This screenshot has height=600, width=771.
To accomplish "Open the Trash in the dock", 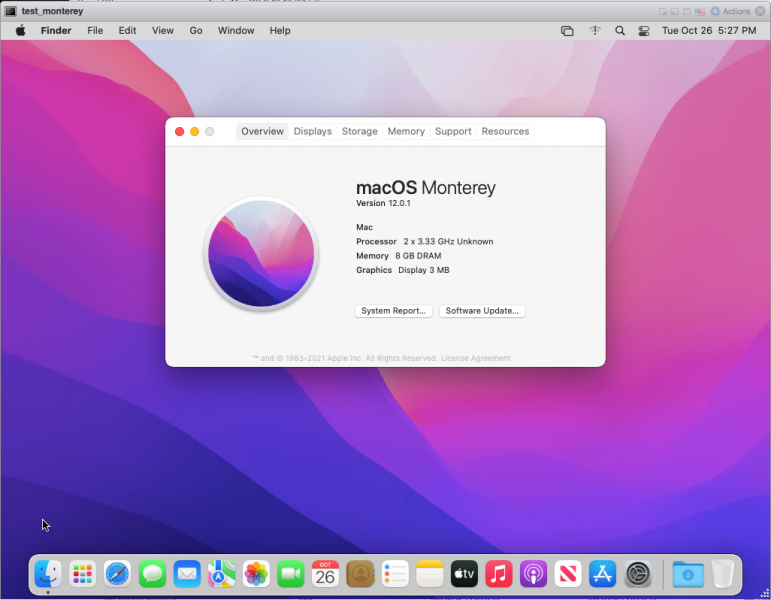I will pyautogui.click(x=723, y=574).
